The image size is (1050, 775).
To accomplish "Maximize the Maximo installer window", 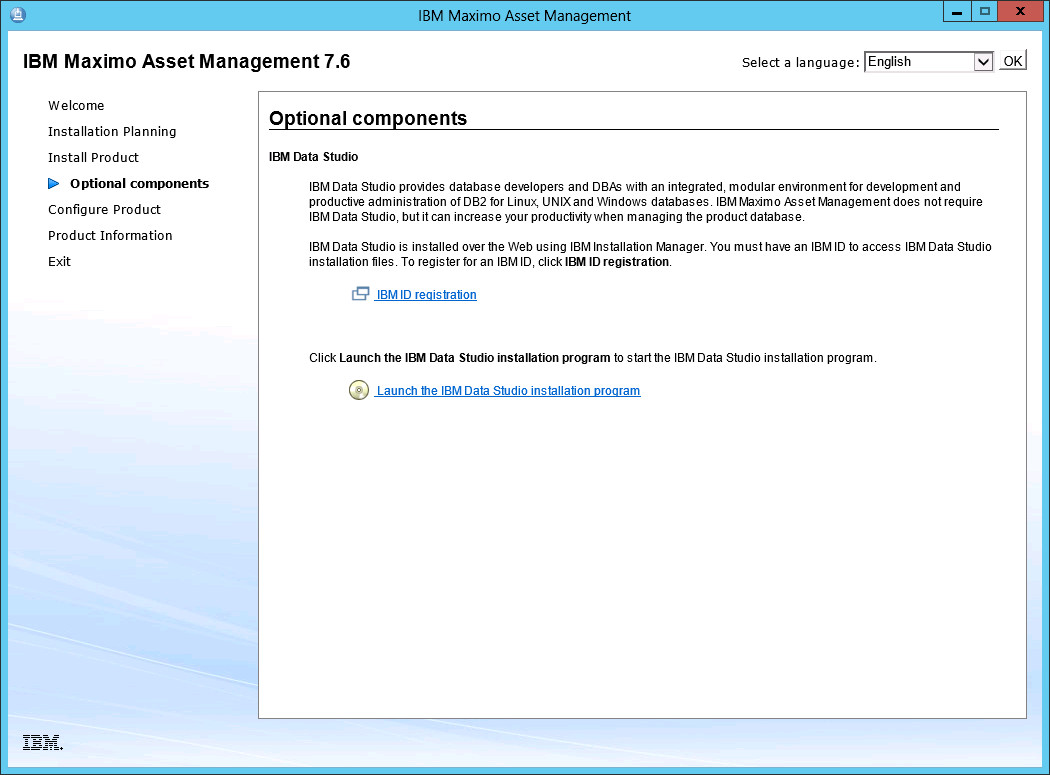I will 985,12.
